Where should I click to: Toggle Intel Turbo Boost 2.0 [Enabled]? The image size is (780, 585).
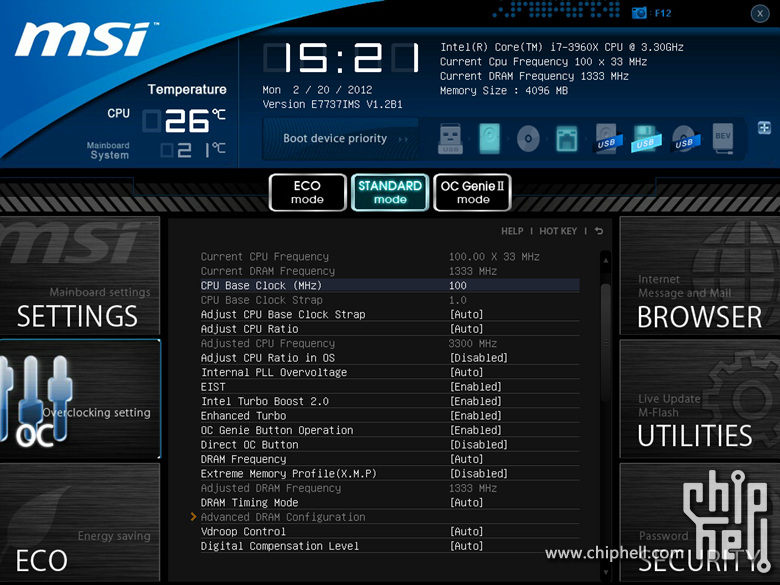[476, 401]
